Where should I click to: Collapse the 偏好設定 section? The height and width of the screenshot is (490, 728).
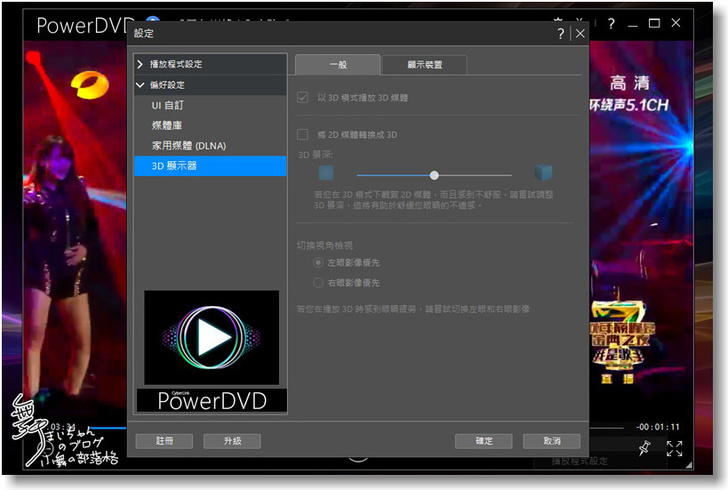(x=141, y=85)
